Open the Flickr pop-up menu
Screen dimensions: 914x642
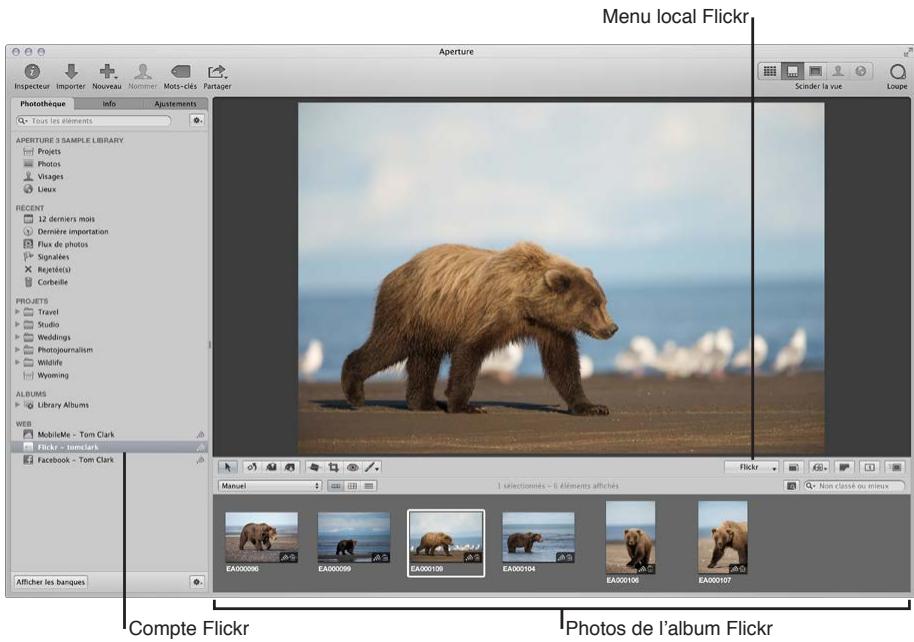click(x=752, y=468)
